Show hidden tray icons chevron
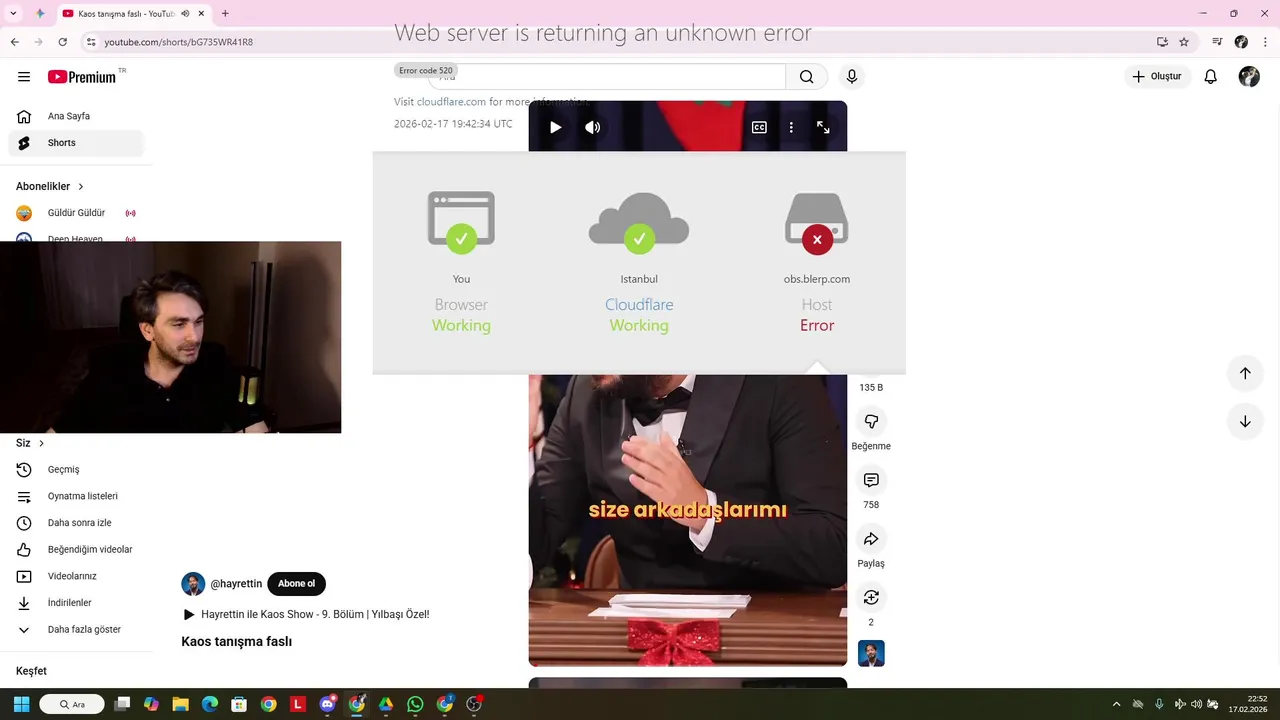Image resolution: width=1280 pixels, height=720 pixels. (x=1116, y=704)
